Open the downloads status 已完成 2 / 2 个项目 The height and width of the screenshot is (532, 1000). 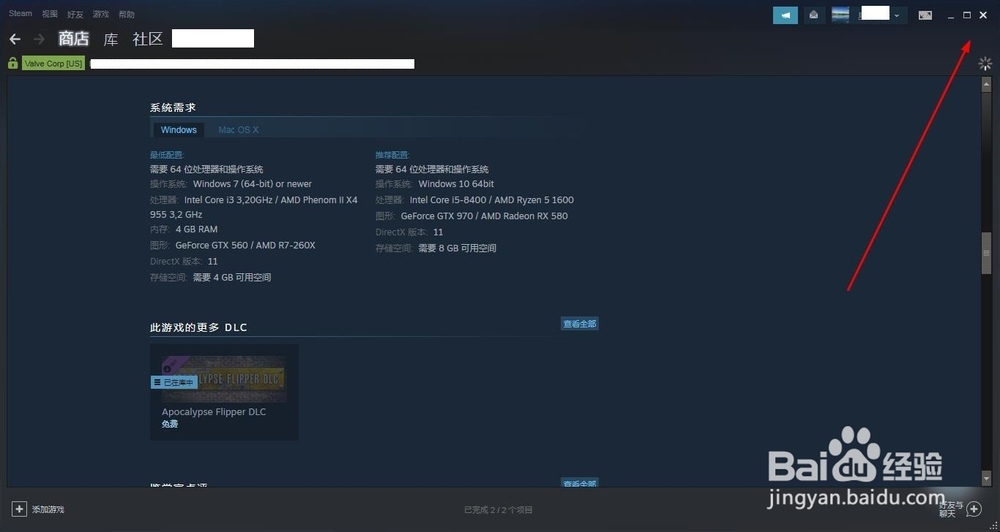click(498, 510)
